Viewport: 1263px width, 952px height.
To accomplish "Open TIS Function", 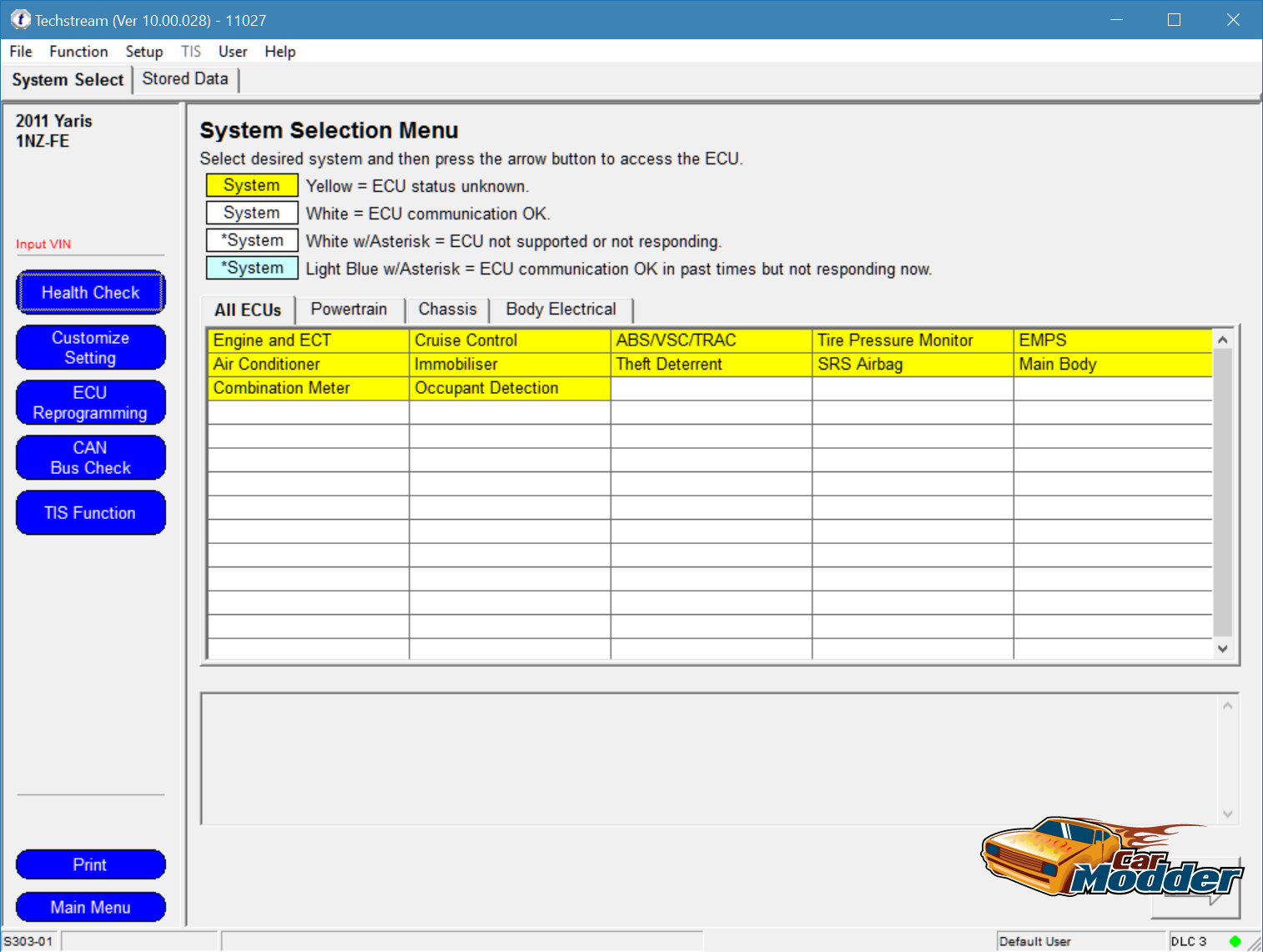I will pyautogui.click(x=90, y=513).
